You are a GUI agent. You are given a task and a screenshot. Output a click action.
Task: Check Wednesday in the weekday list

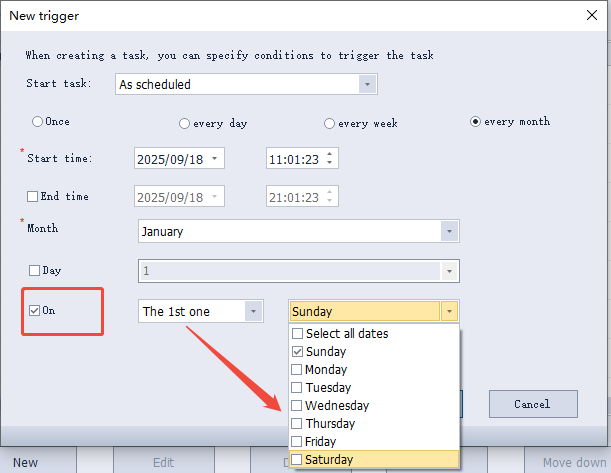point(297,406)
